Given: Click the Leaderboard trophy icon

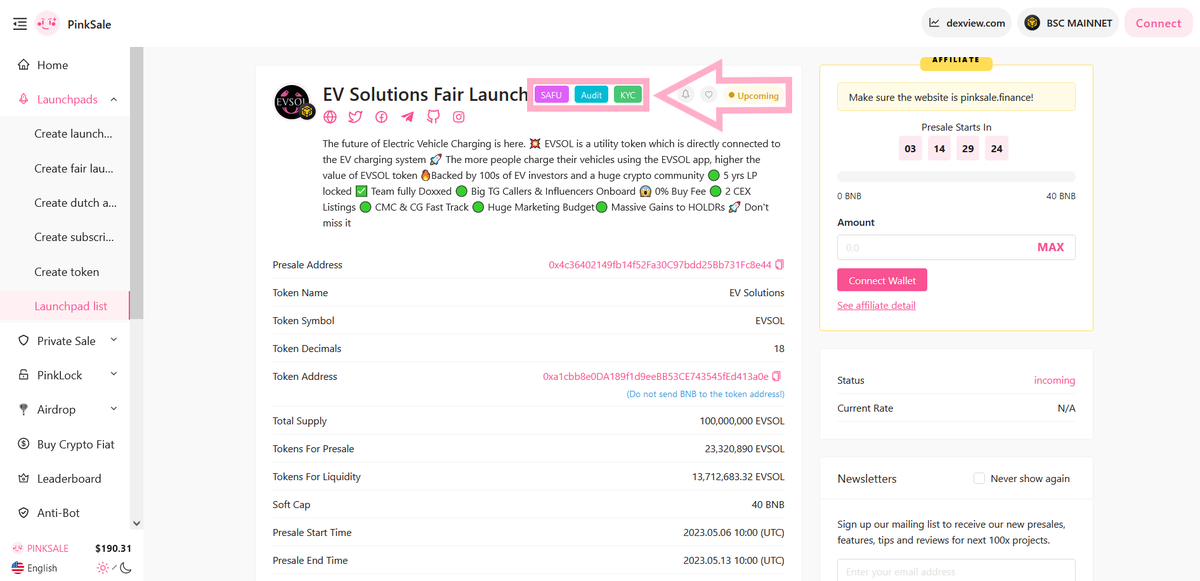Looking at the screenshot, I should click(x=24, y=479).
